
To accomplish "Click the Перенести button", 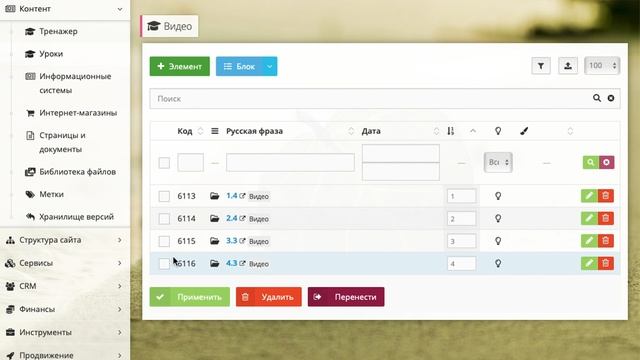I will 346,297.
